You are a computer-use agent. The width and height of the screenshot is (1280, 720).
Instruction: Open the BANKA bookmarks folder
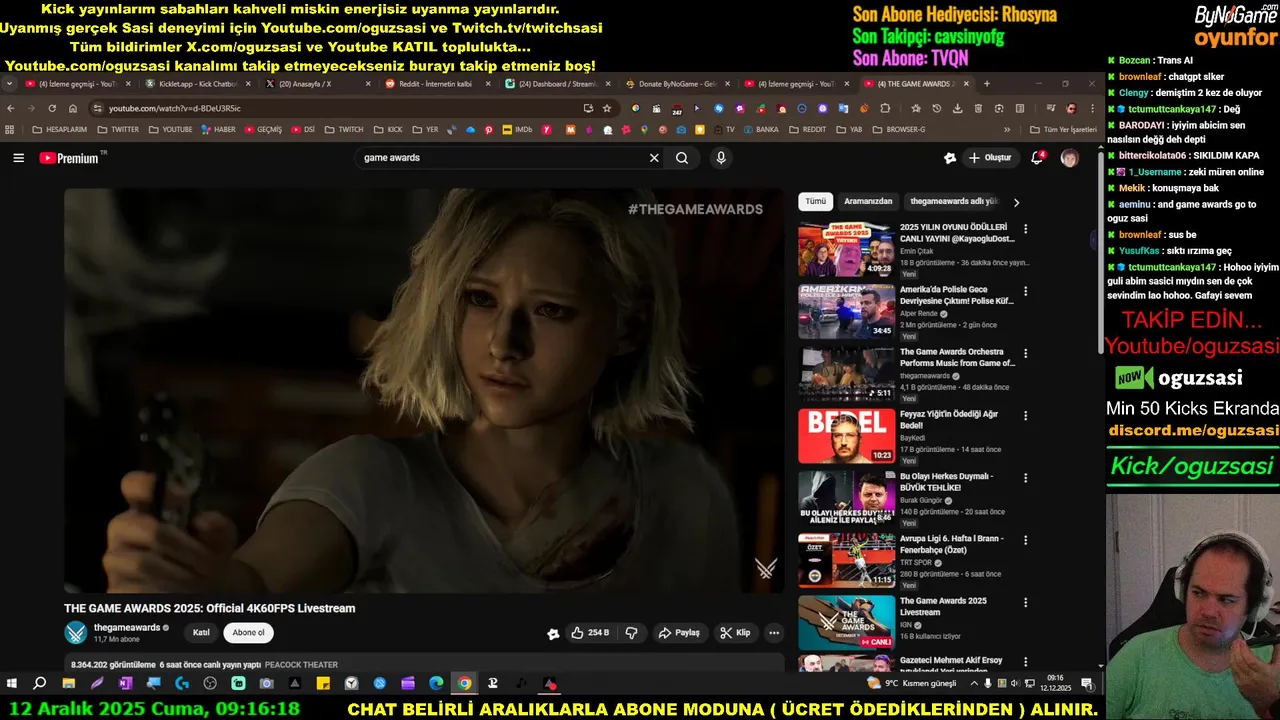(x=759, y=129)
